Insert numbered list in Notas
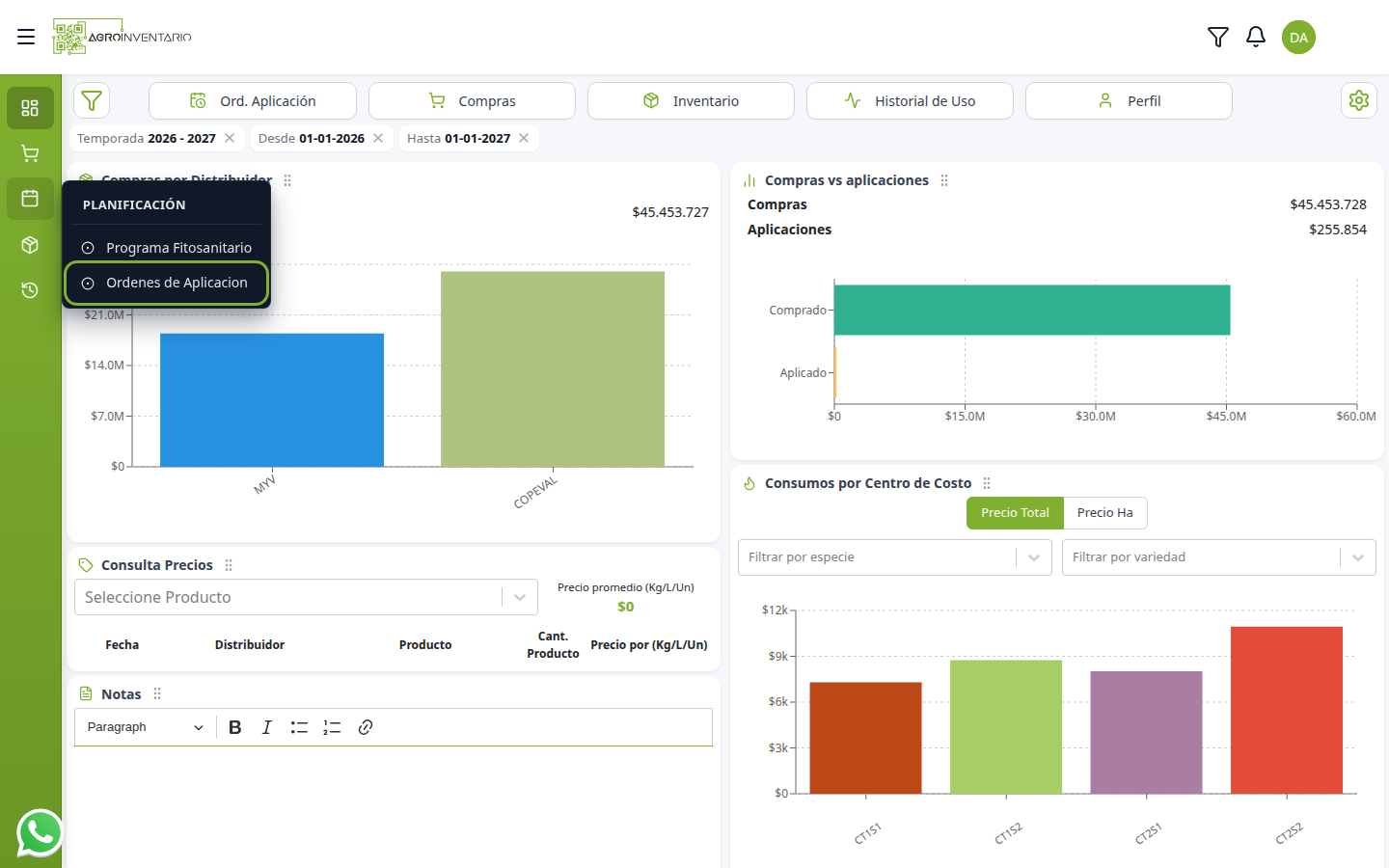 pos(332,727)
